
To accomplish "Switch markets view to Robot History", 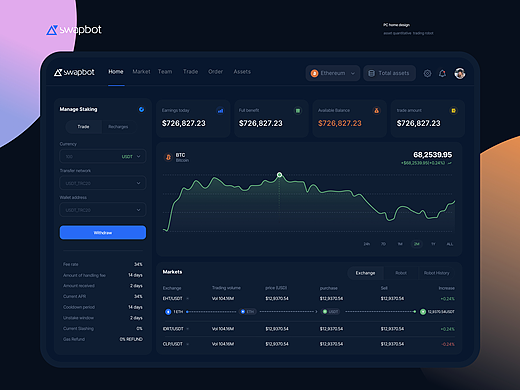I will pos(437,273).
